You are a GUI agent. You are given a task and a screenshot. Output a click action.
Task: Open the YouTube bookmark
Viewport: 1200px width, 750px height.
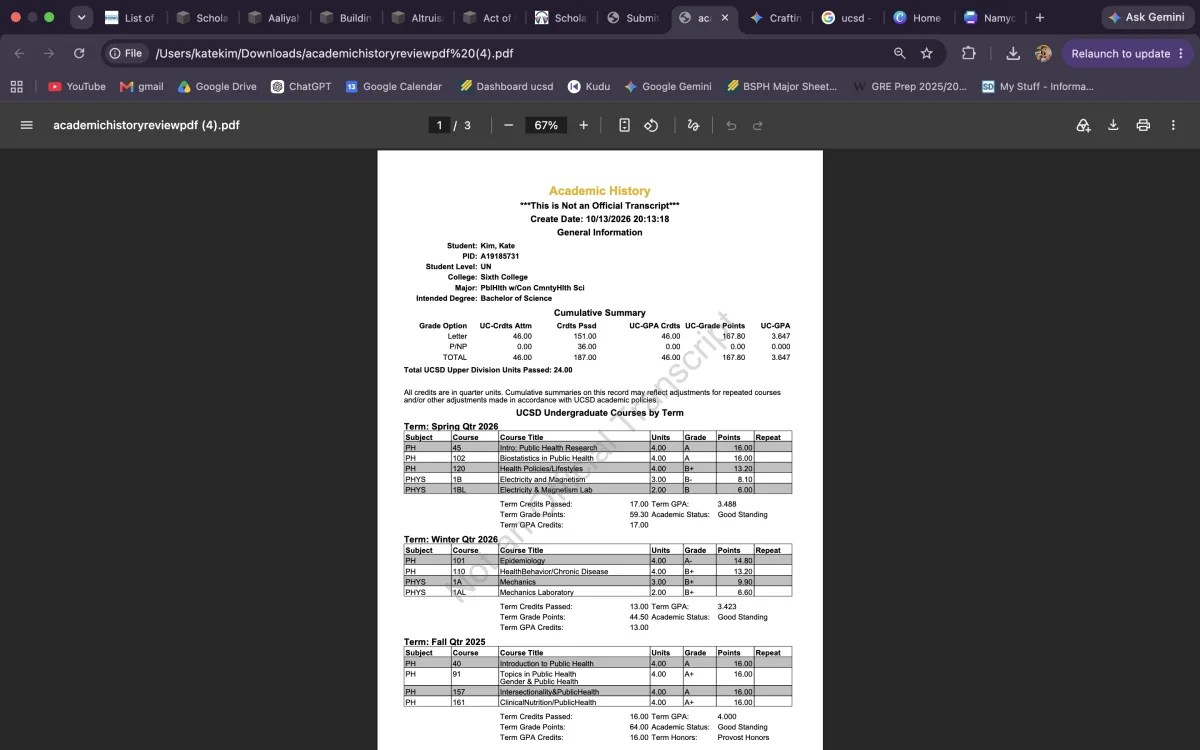tap(77, 87)
